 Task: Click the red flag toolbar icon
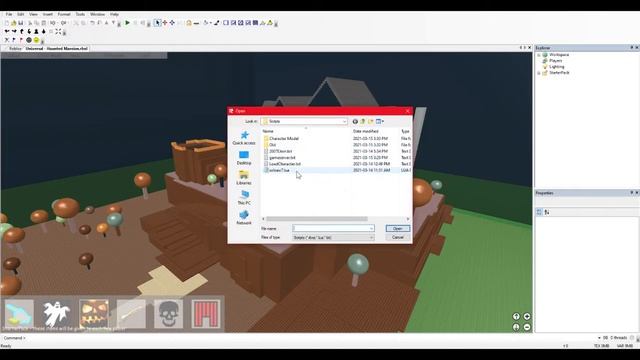pos(21,40)
